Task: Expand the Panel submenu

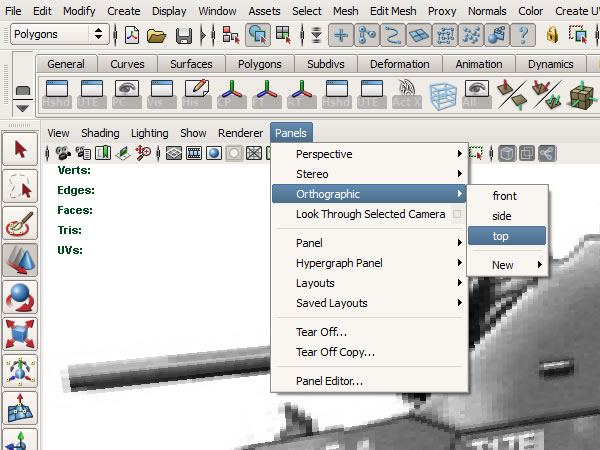Action: pyautogui.click(x=370, y=243)
